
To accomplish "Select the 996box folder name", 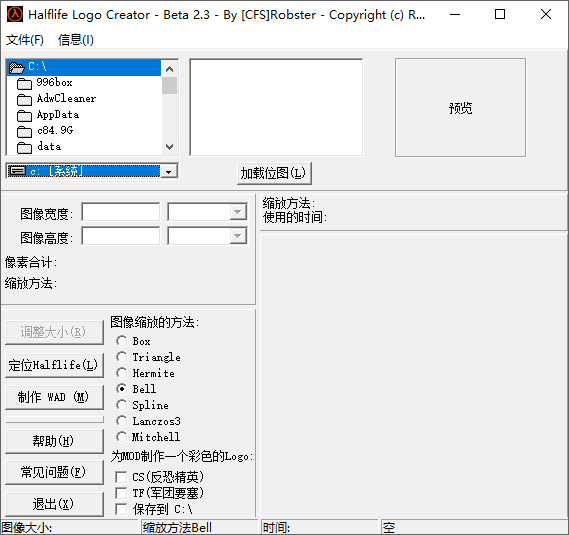I will 54,83.
